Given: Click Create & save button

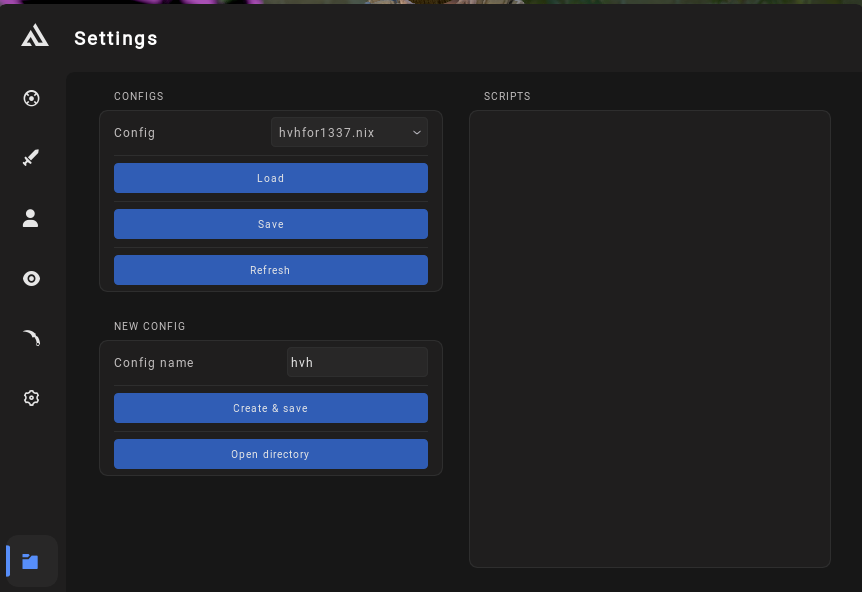Looking at the screenshot, I should pos(270,408).
